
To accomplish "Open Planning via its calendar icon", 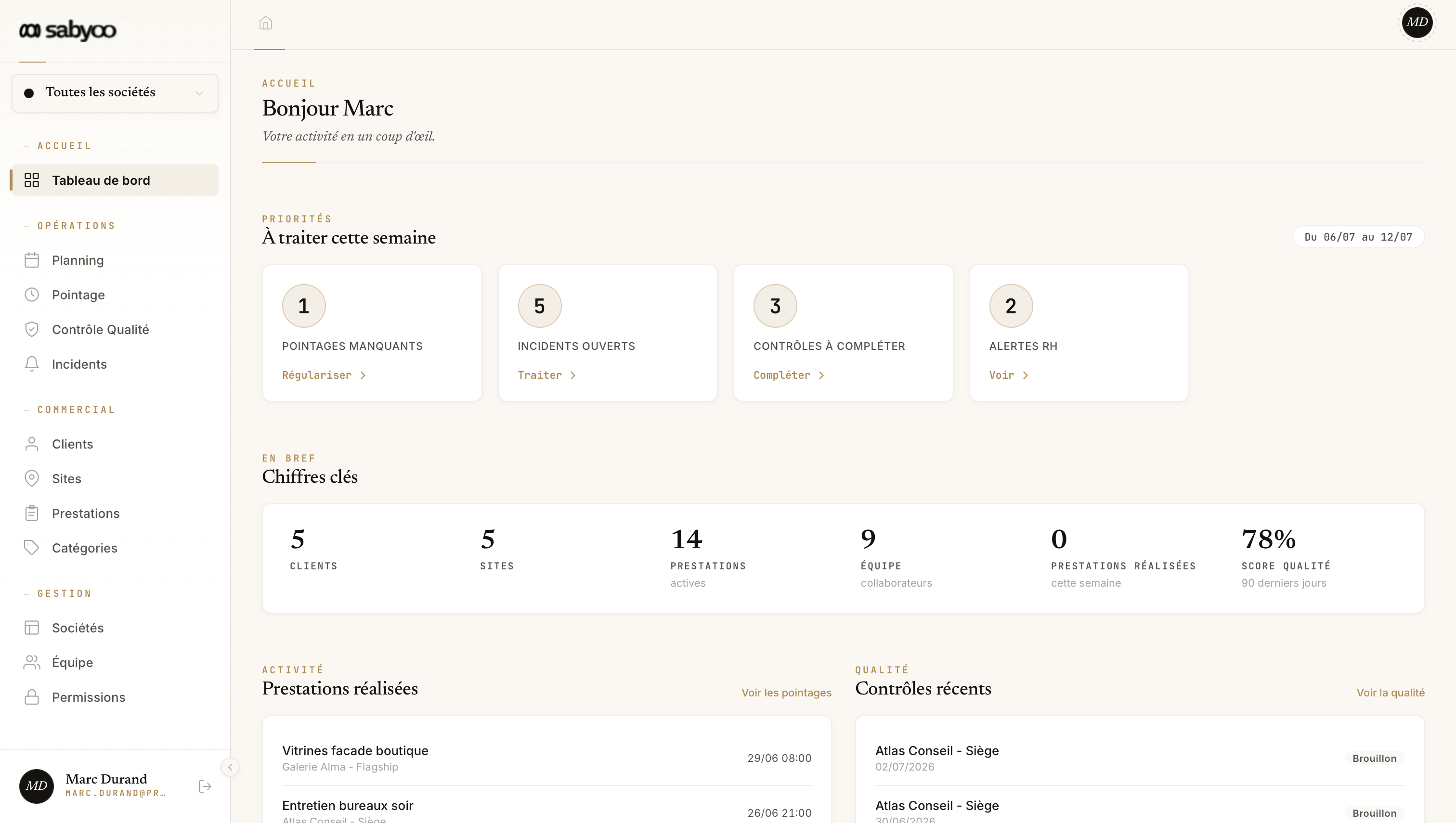I will tap(32, 260).
